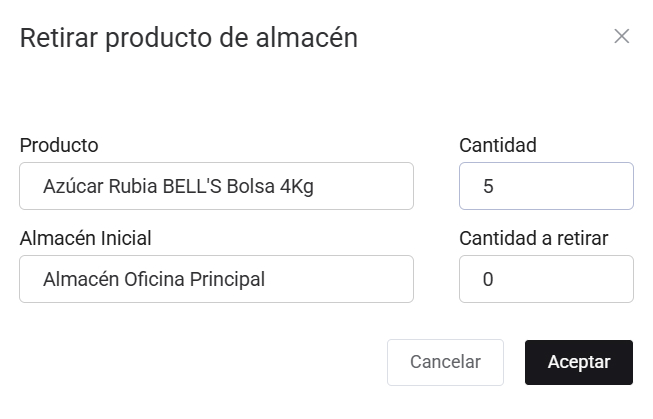This screenshot has width=653, height=419.
Task: Click the dialog title Retirar producto de almacén
Action: coord(189,38)
